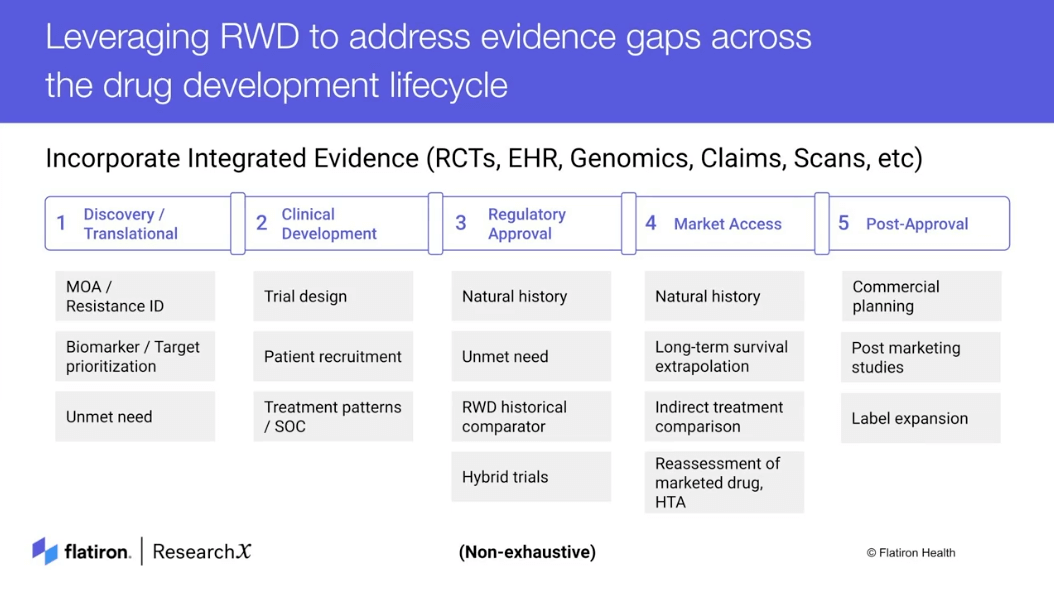Click the flatiron wordmark text
Screen dimensions: 1054x589
[x=97, y=552]
